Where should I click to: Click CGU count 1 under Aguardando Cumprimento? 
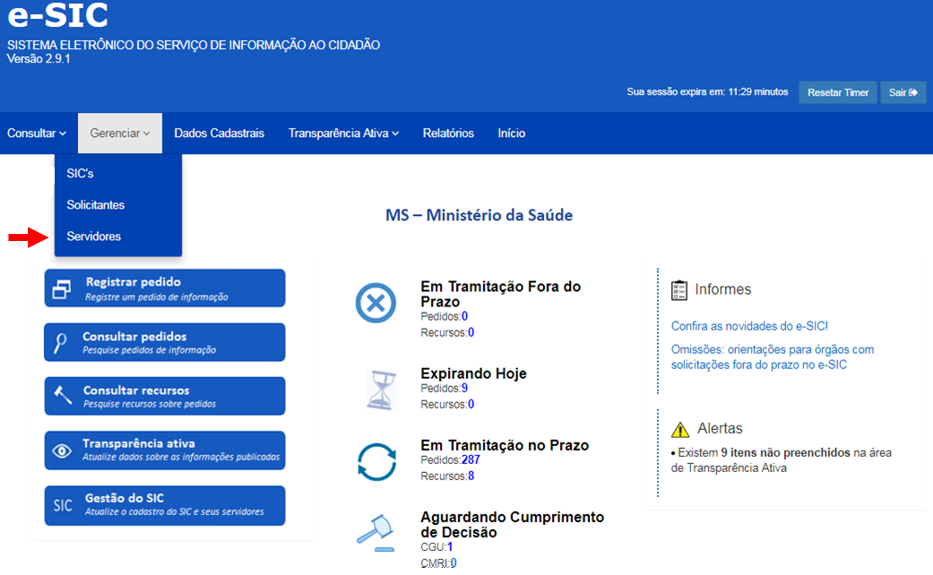click(450, 547)
